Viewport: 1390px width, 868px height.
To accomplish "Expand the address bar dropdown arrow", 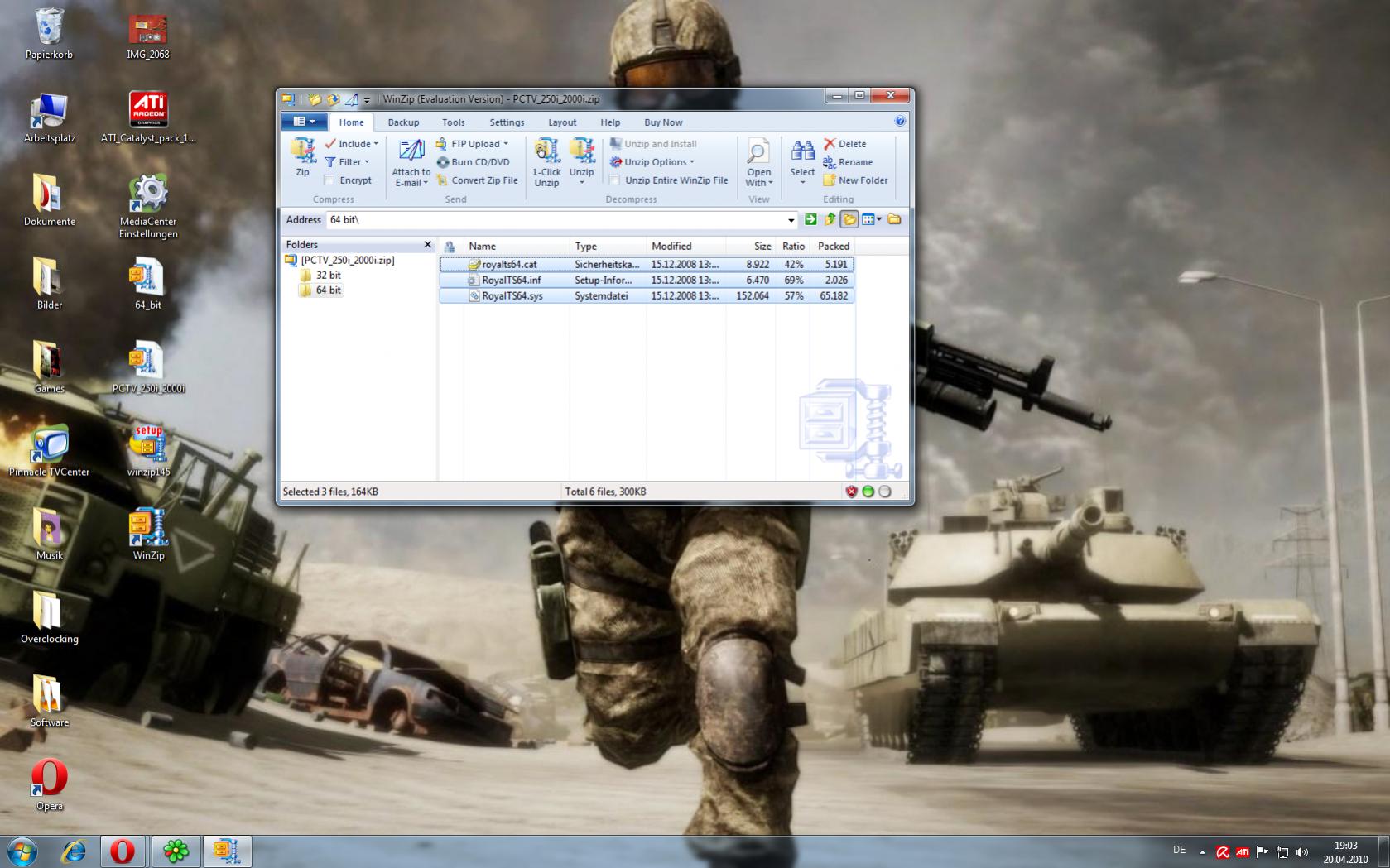I will coord(791,220).
